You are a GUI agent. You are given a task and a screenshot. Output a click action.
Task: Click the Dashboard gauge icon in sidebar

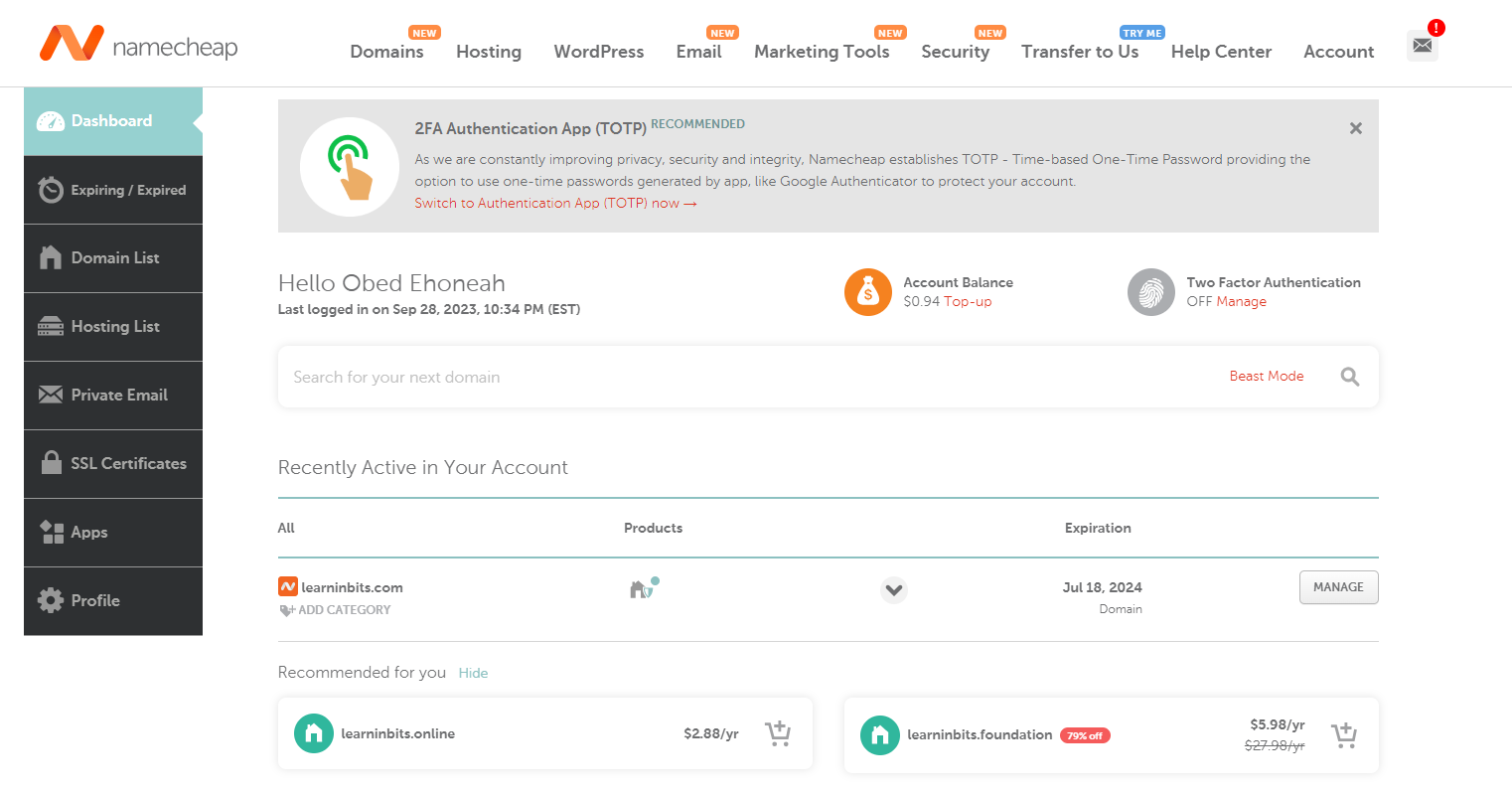pos(51,121)
